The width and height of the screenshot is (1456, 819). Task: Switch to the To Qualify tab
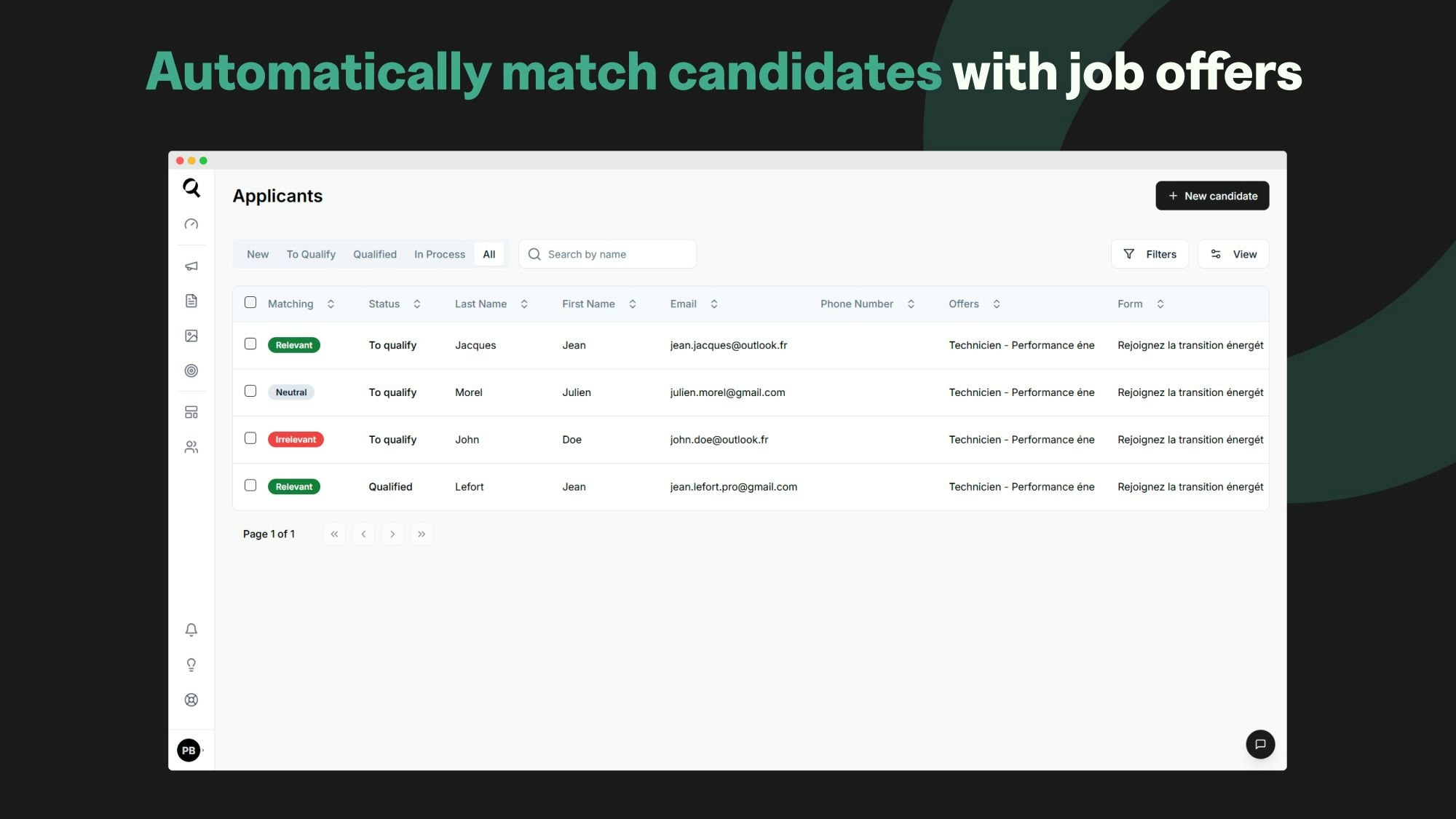click(311, 254)
